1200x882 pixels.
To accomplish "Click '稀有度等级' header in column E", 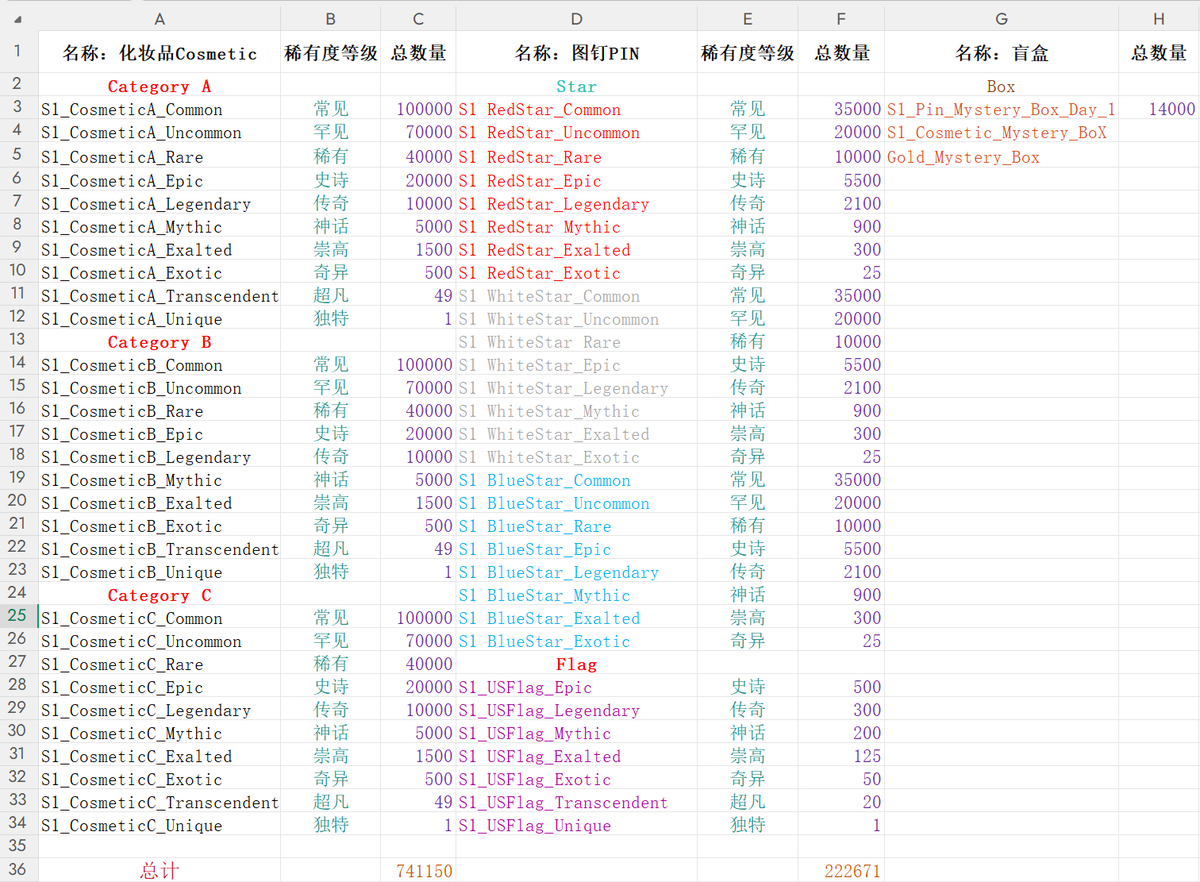I will point(748,54).
